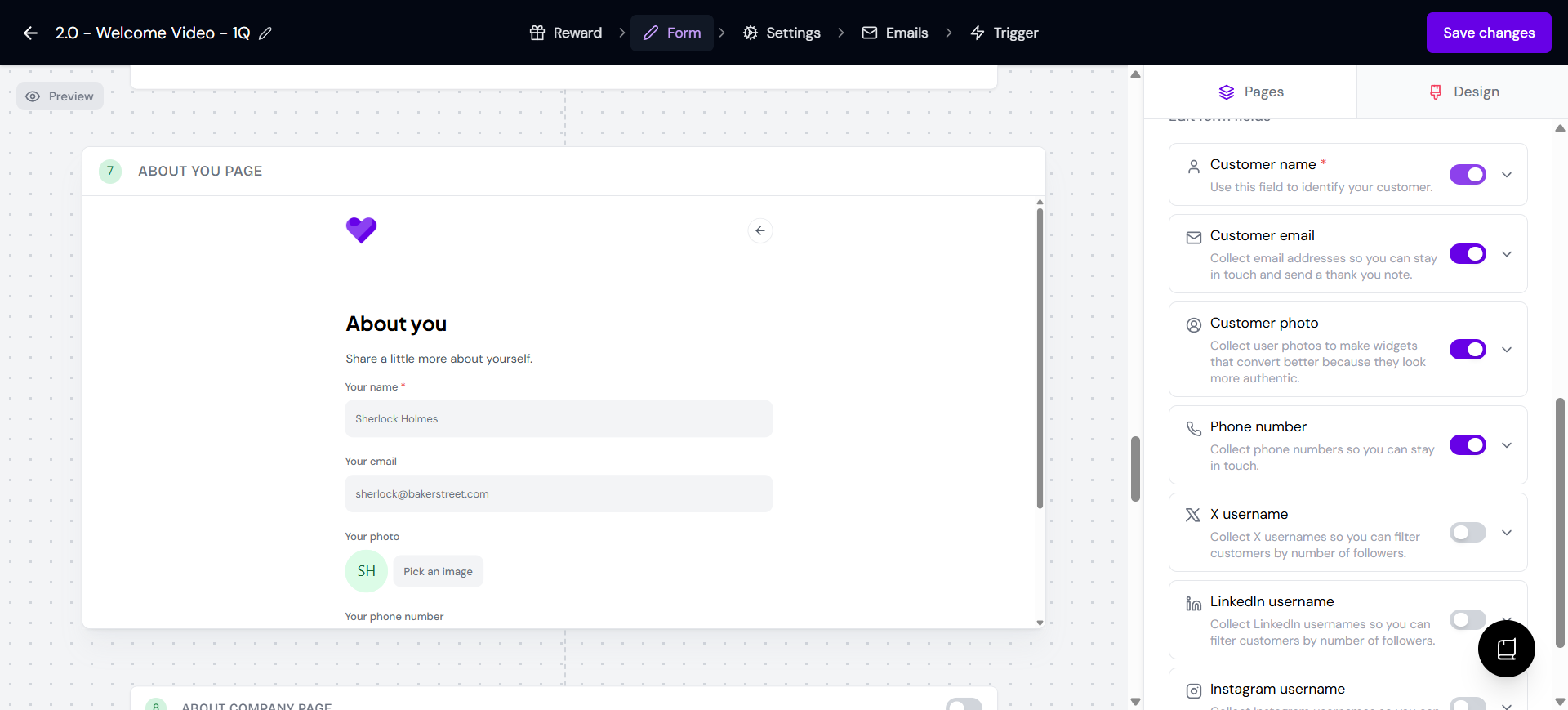Expand the X username field options
Screen dimensions: 1568x710
[1507, 533]
